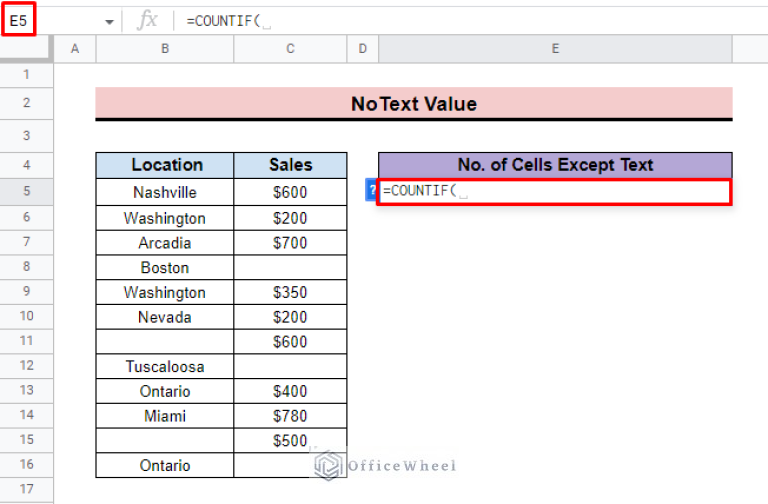
Task: Select row 12 header
Action: pyautogui.click(x=26, y=366)
